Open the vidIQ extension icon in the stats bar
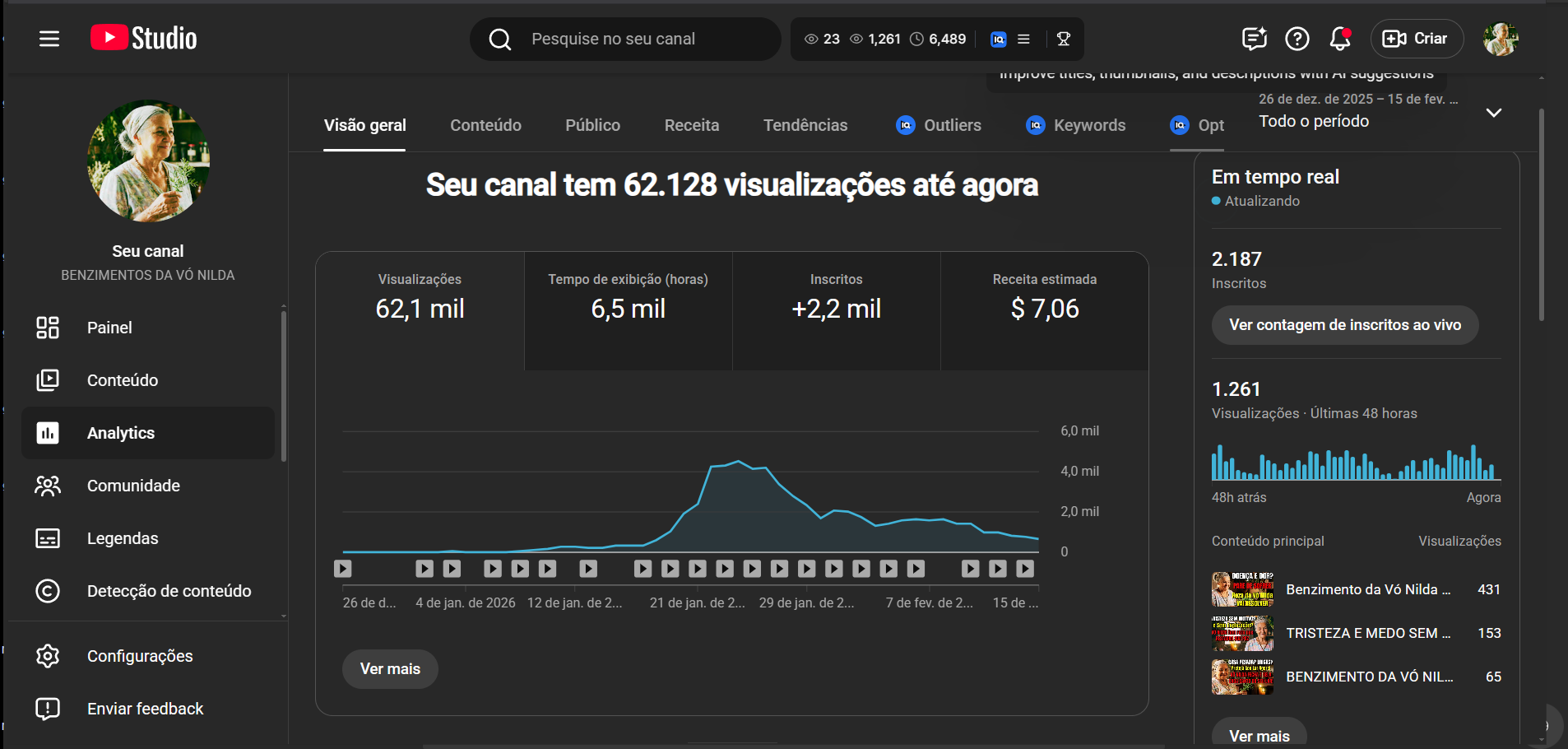 [999, 39]
